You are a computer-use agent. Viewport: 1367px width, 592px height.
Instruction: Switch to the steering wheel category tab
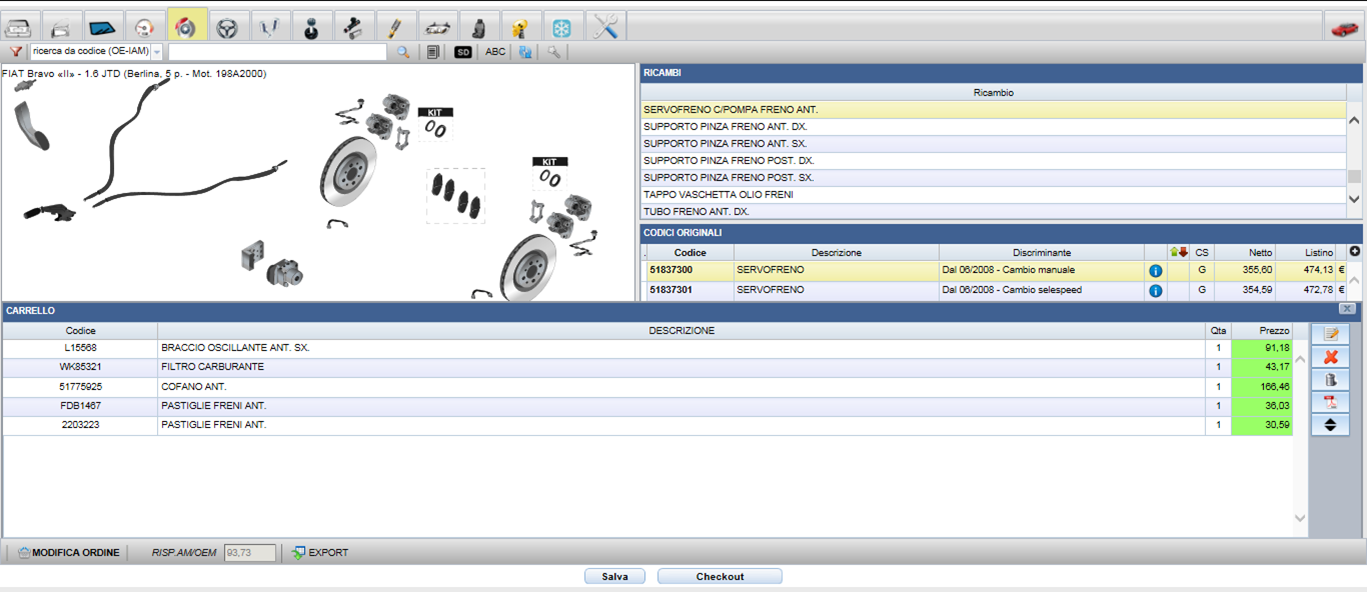coord(229,26)
